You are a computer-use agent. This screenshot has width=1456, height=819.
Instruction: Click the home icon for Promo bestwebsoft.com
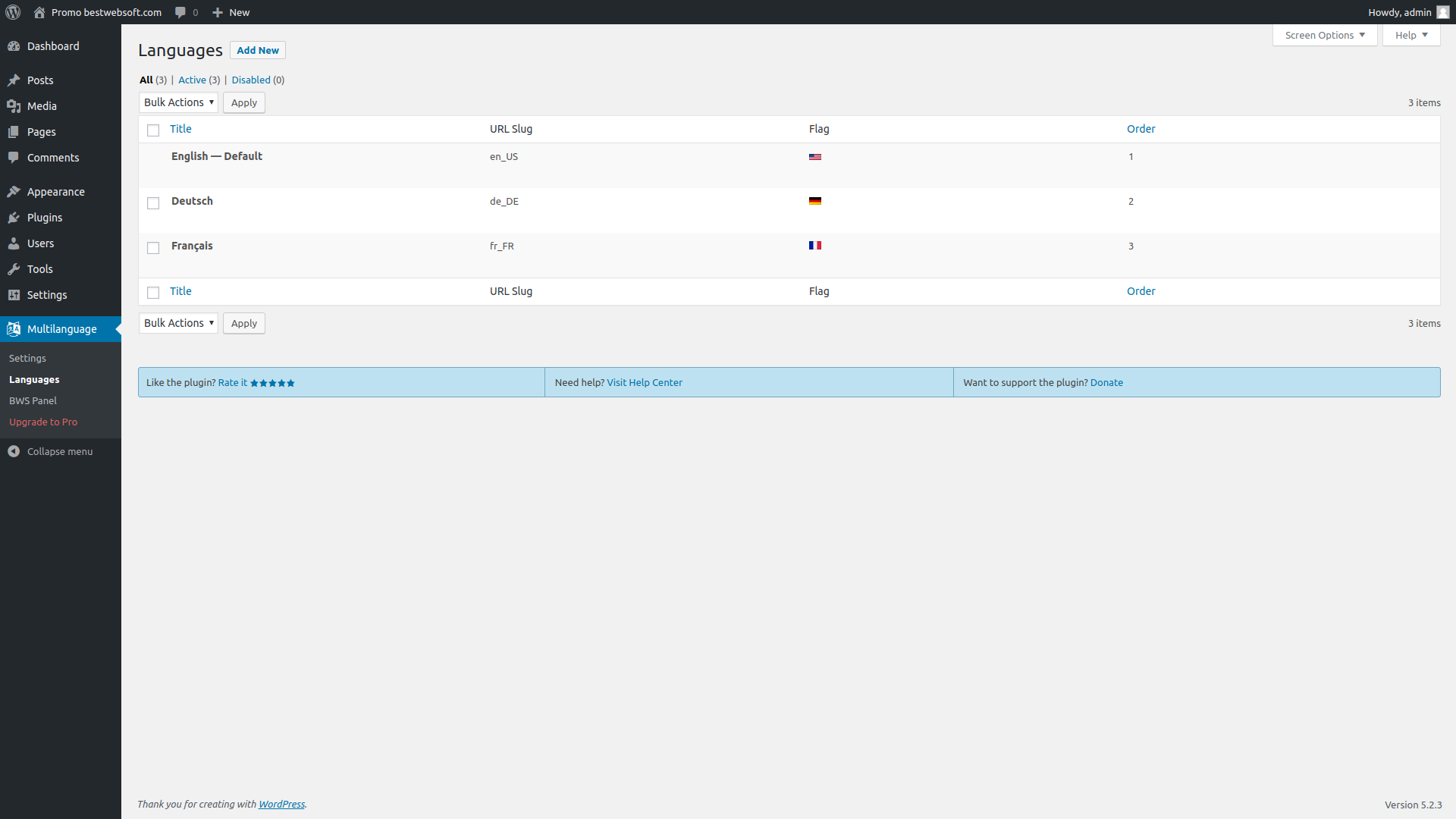pos(39,12)
